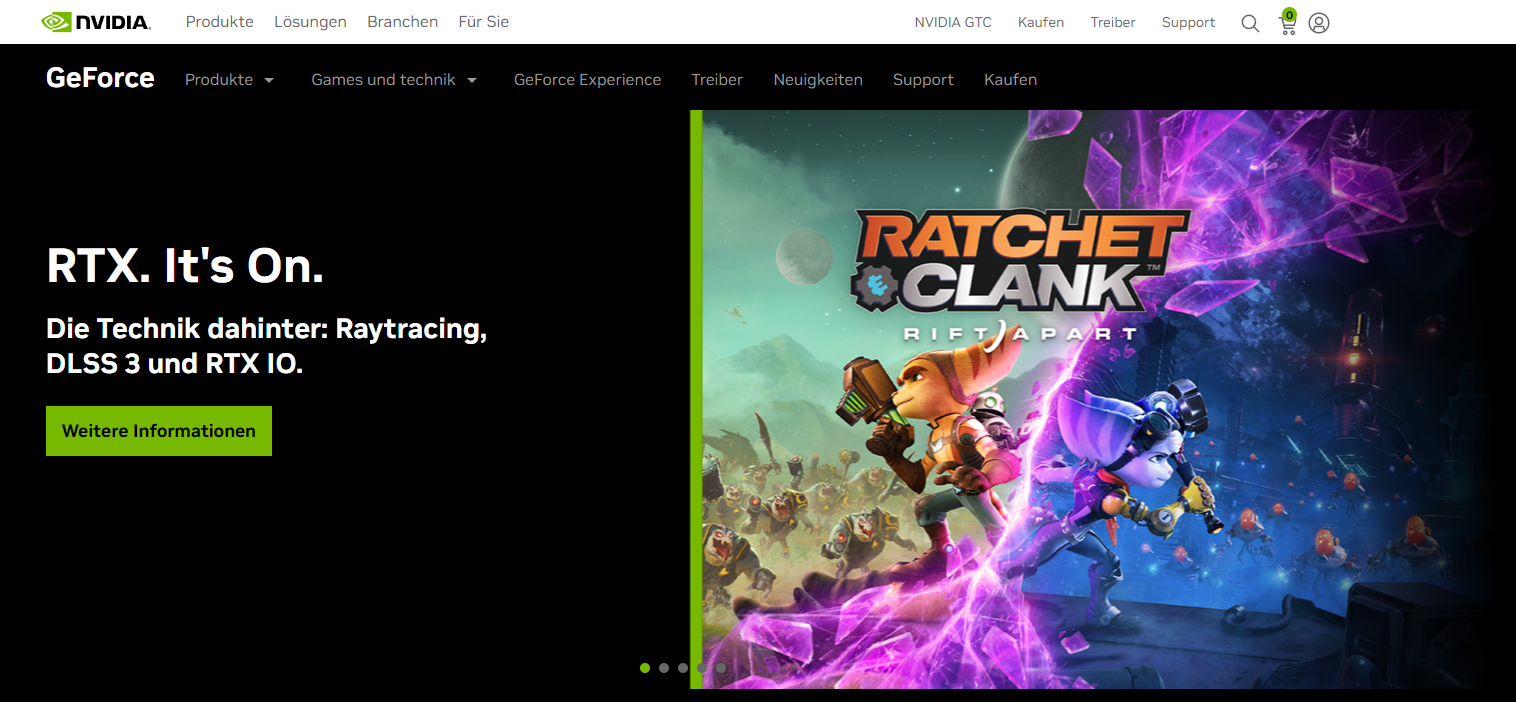Select the first carousel dot
The width and height of the screenshot is (1516, 702).
(x=645, y=668)
